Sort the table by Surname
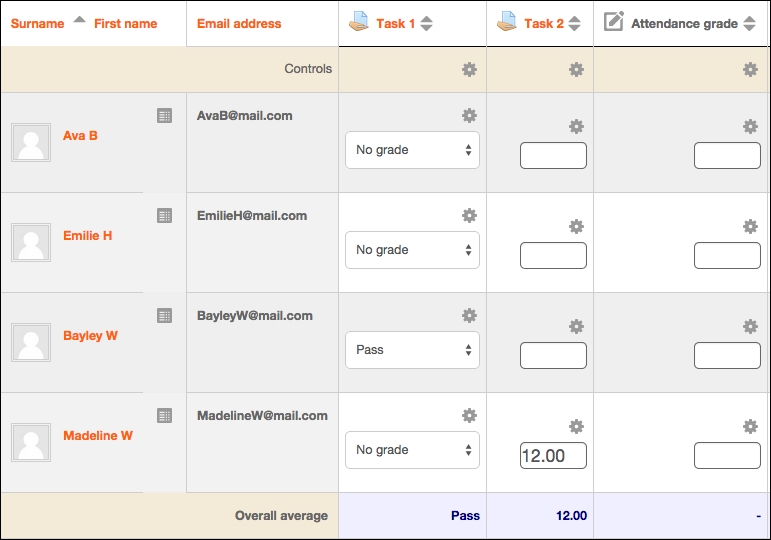 (x=37, y=23)
